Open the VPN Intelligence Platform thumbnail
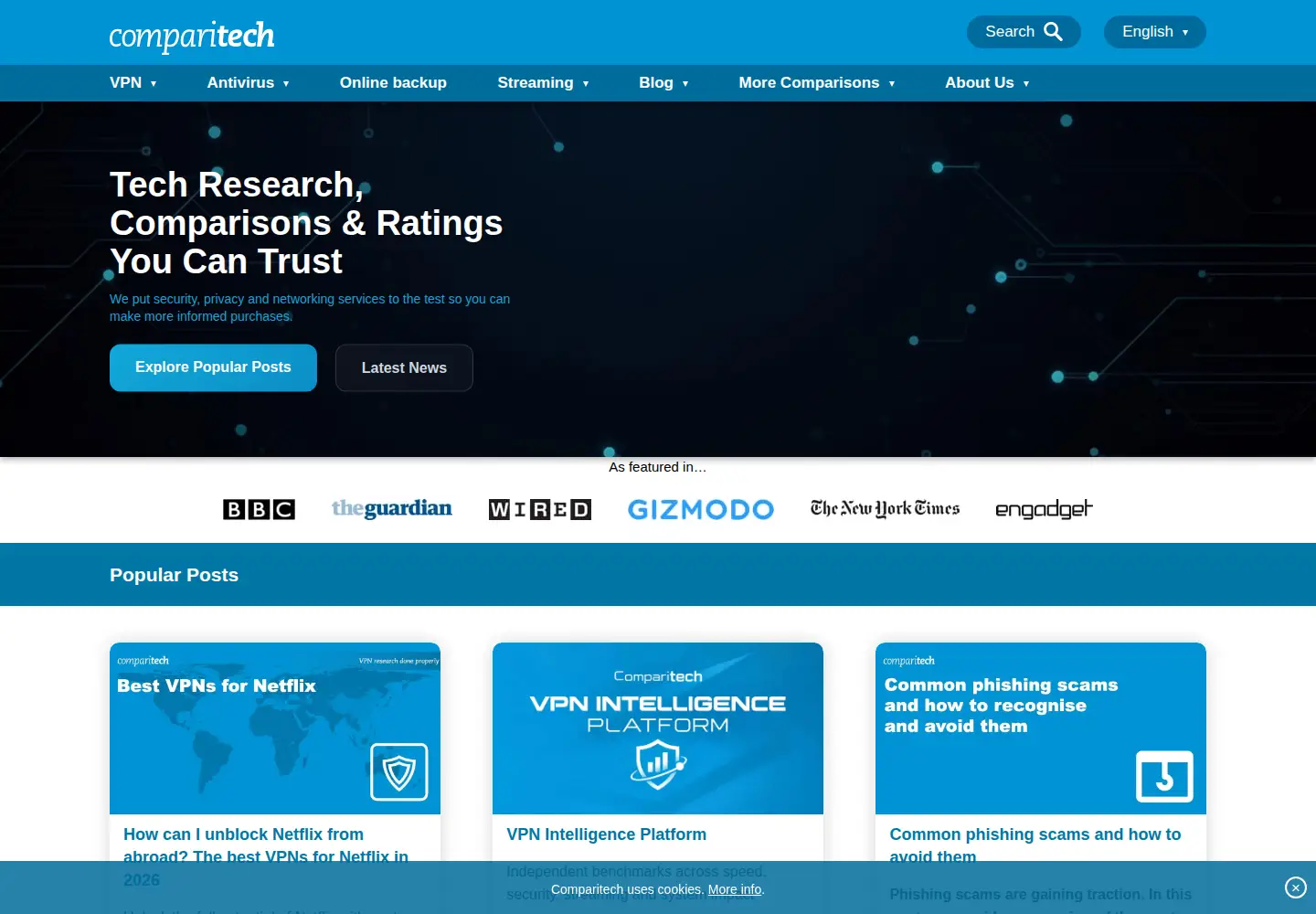The height and width of the screenshot is (914, 1316). point(658,728)
